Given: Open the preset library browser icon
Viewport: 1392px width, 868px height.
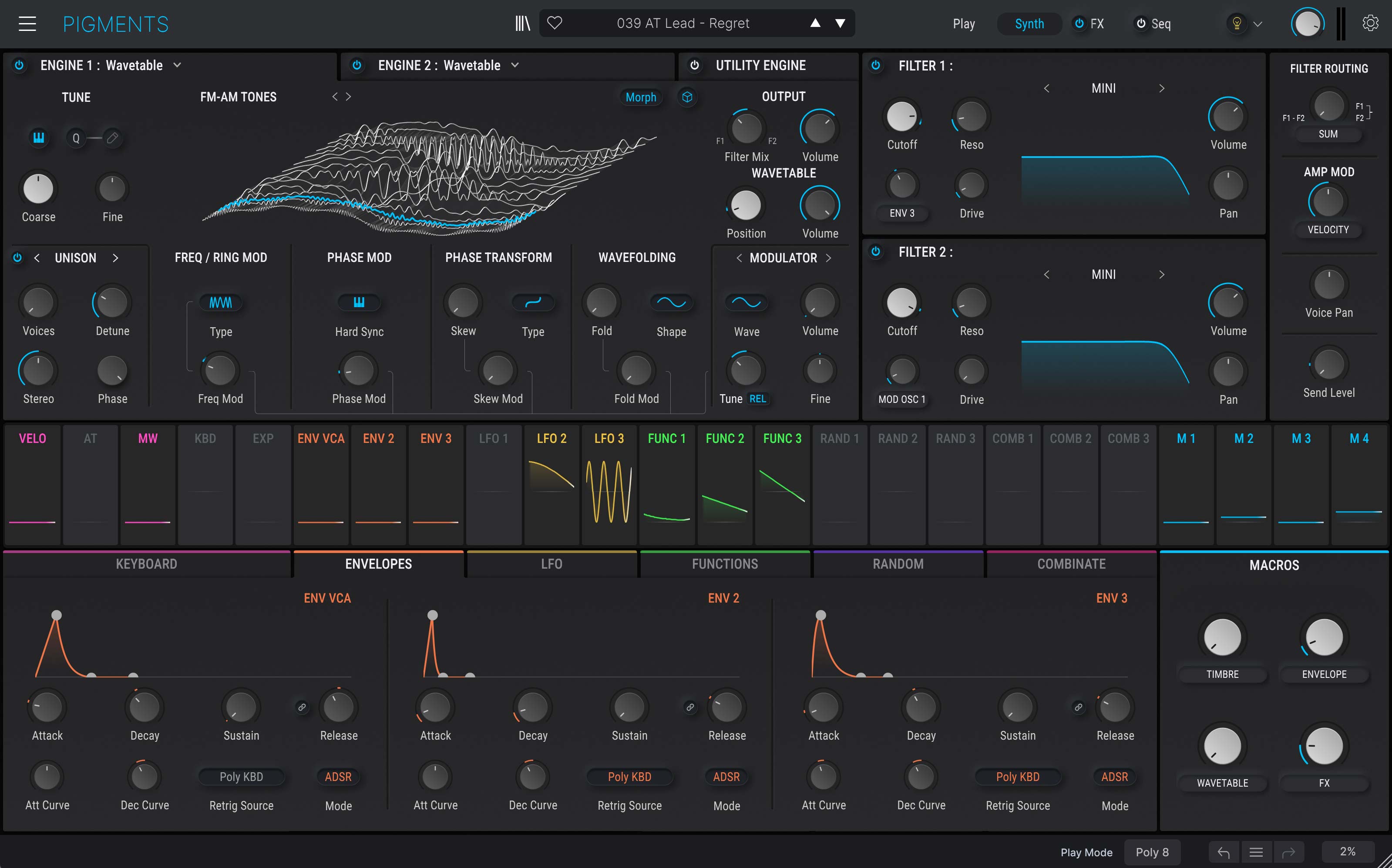Looking at the screenshot, I should 522,23.
